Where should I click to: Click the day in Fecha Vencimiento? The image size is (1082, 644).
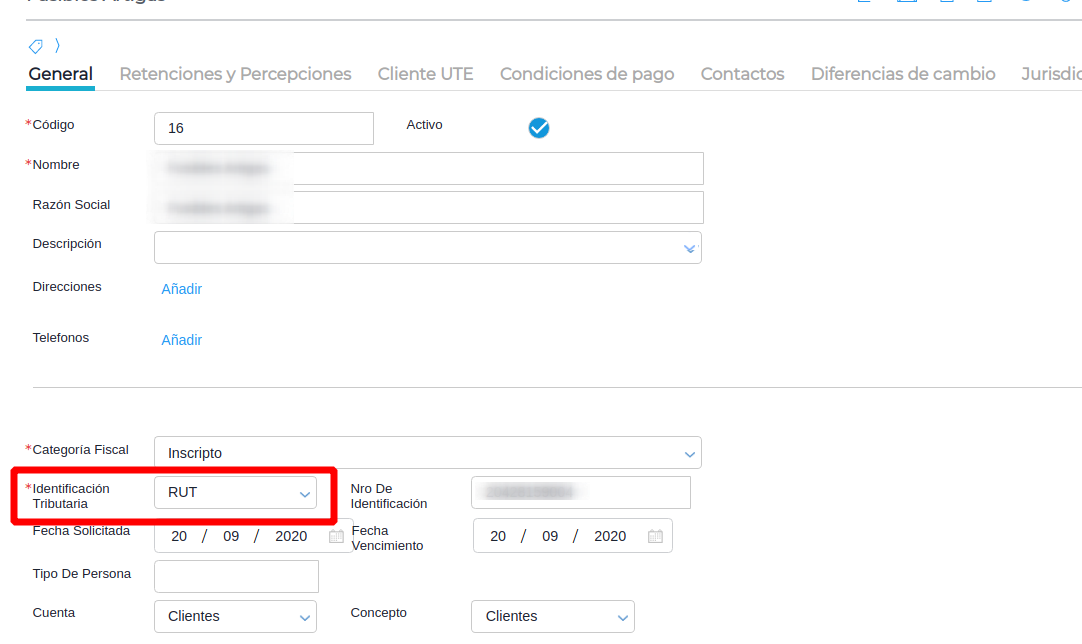(x=498, y=536)
